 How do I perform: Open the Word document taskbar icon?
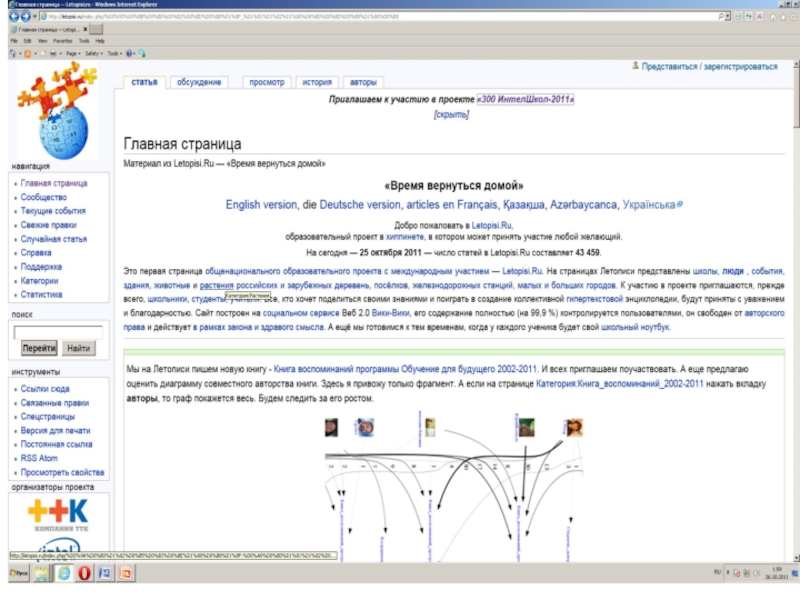point(105,573)
